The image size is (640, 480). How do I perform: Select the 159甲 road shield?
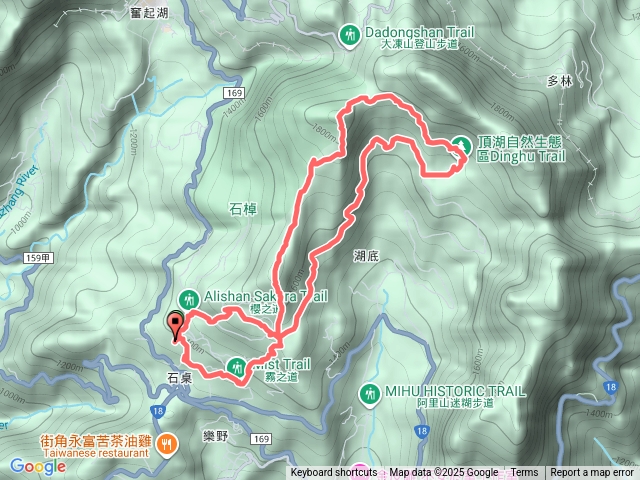pos(38,258)
